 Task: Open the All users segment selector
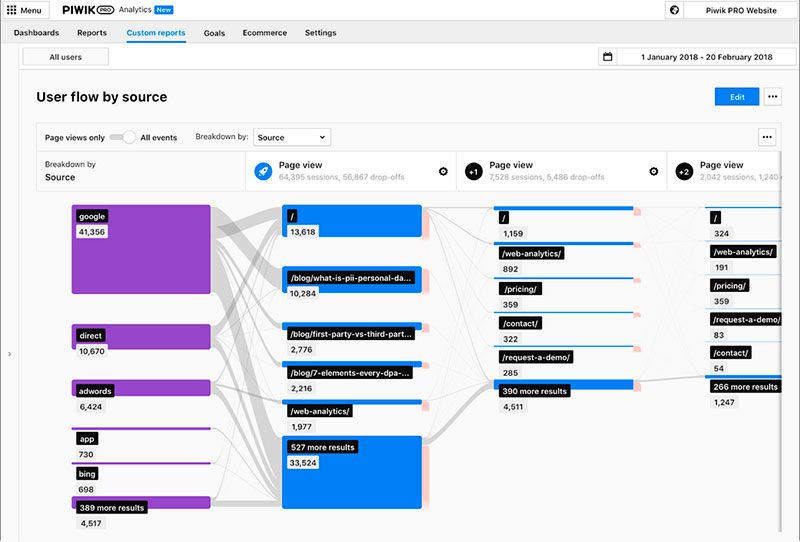(x=65, y=57)
